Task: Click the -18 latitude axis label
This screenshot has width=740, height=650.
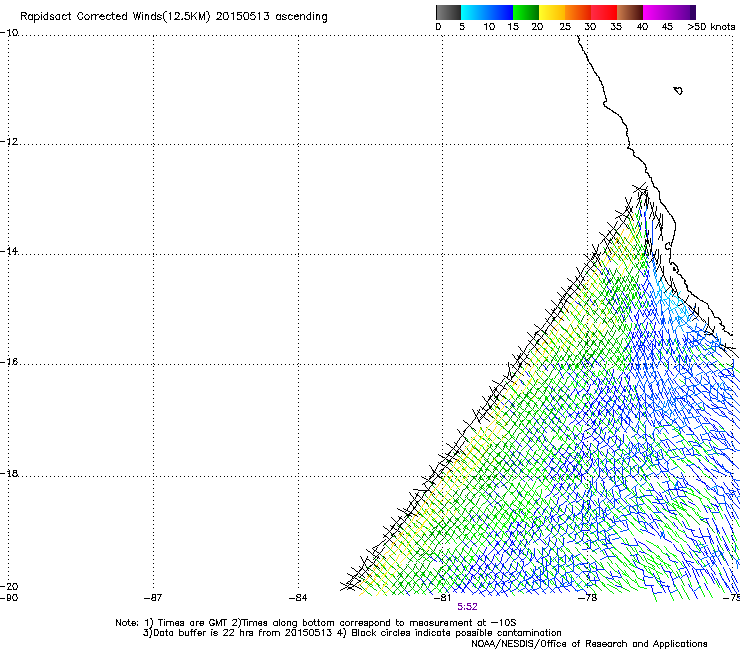Action: point(9,473)
